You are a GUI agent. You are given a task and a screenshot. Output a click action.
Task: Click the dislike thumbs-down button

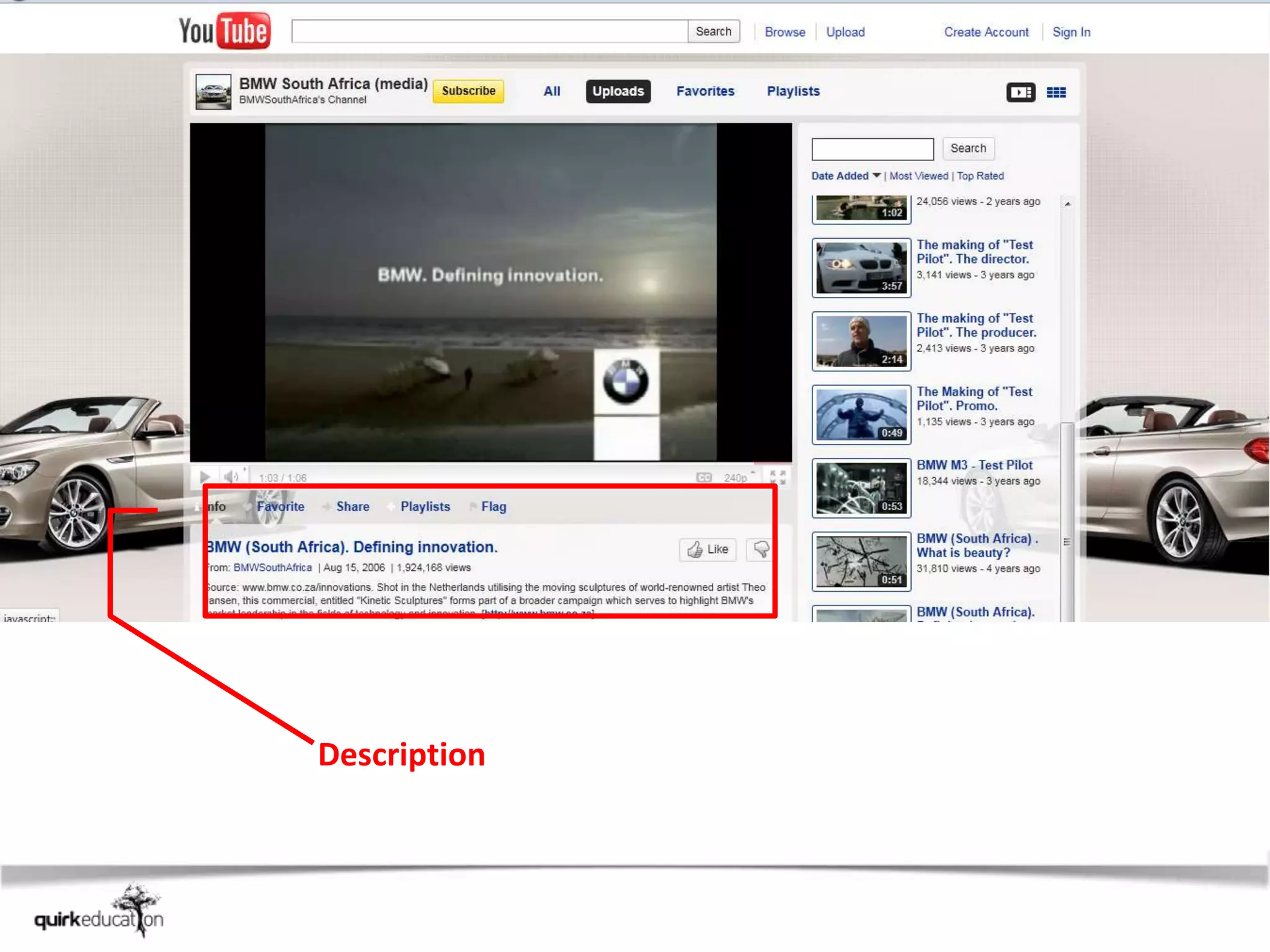[760, 549]
